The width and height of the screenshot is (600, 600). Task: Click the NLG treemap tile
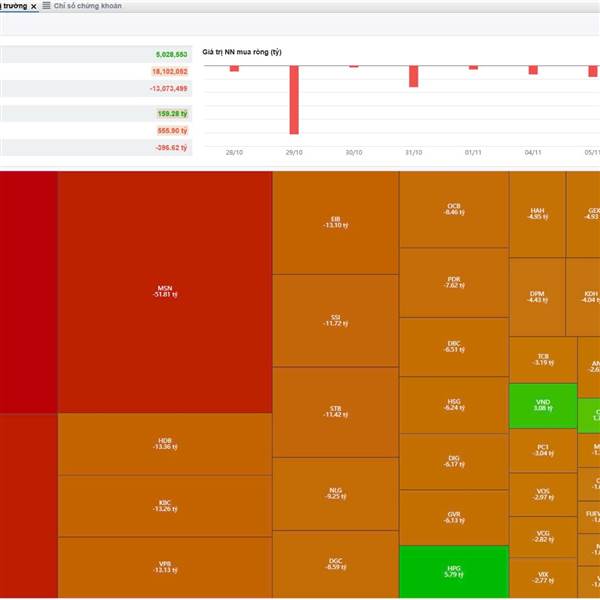pyautogui.click(x=336, y=494)
